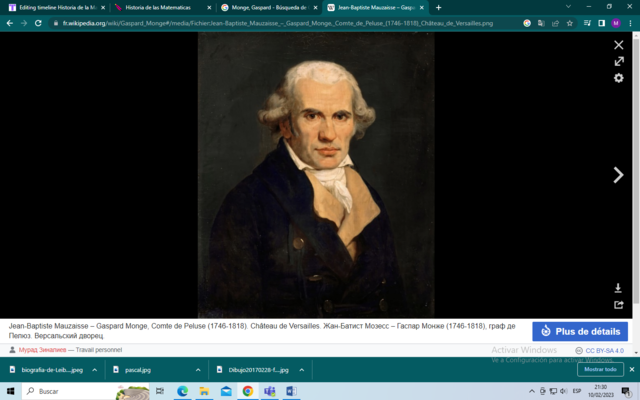The image size is (640, 400).
Task: Expand options for pascal.jpg download
Action: pyautogui.click(x=198, y=370)
